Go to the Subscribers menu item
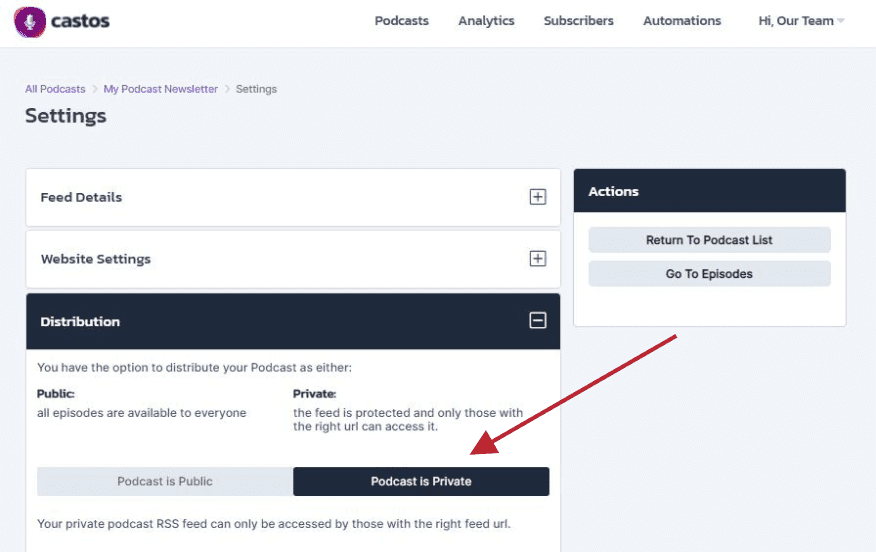The height and width of the screenshot is (552, 876). coord(579,21)
